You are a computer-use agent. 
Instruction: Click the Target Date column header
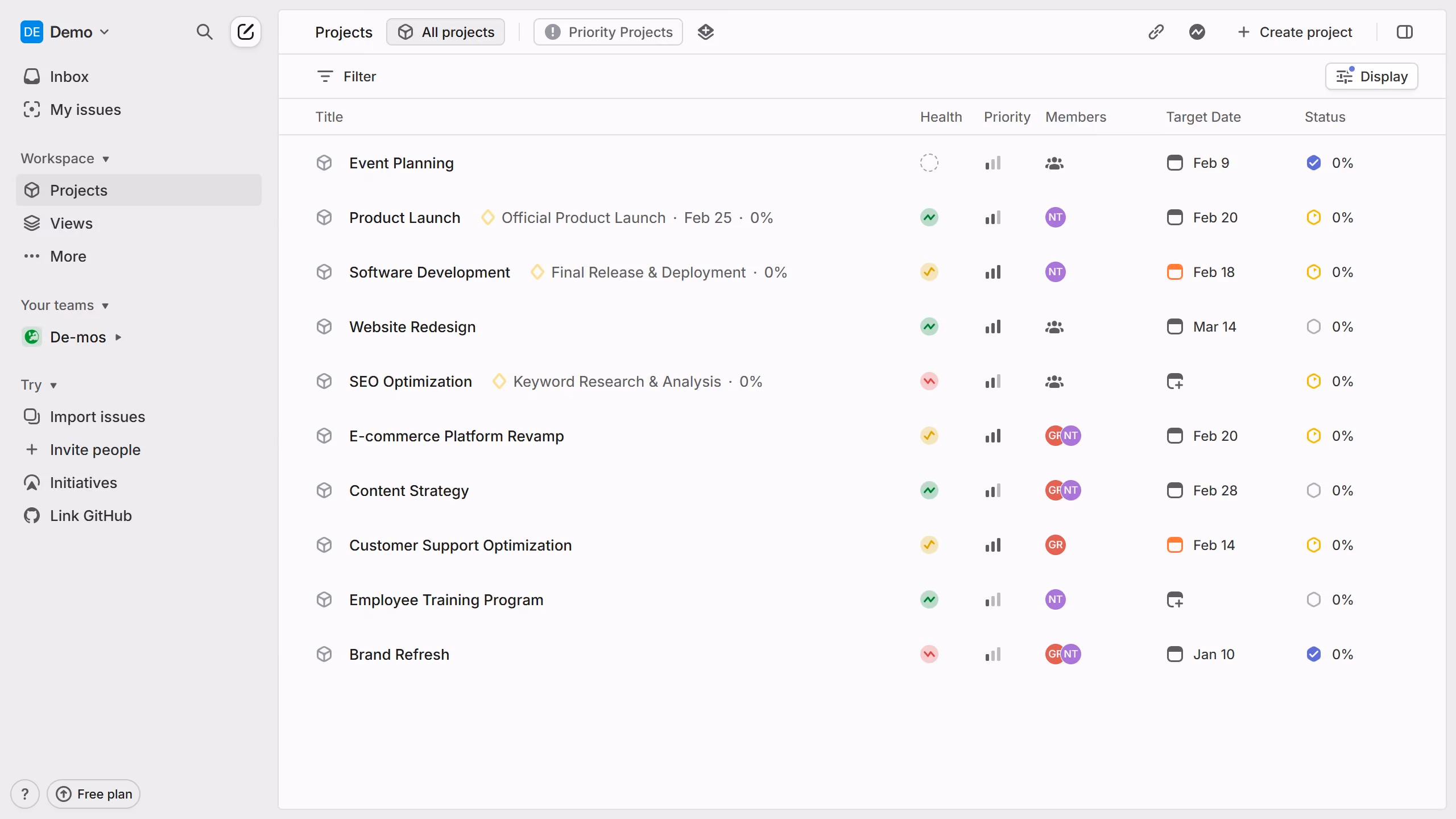[x=1203, y=117]
